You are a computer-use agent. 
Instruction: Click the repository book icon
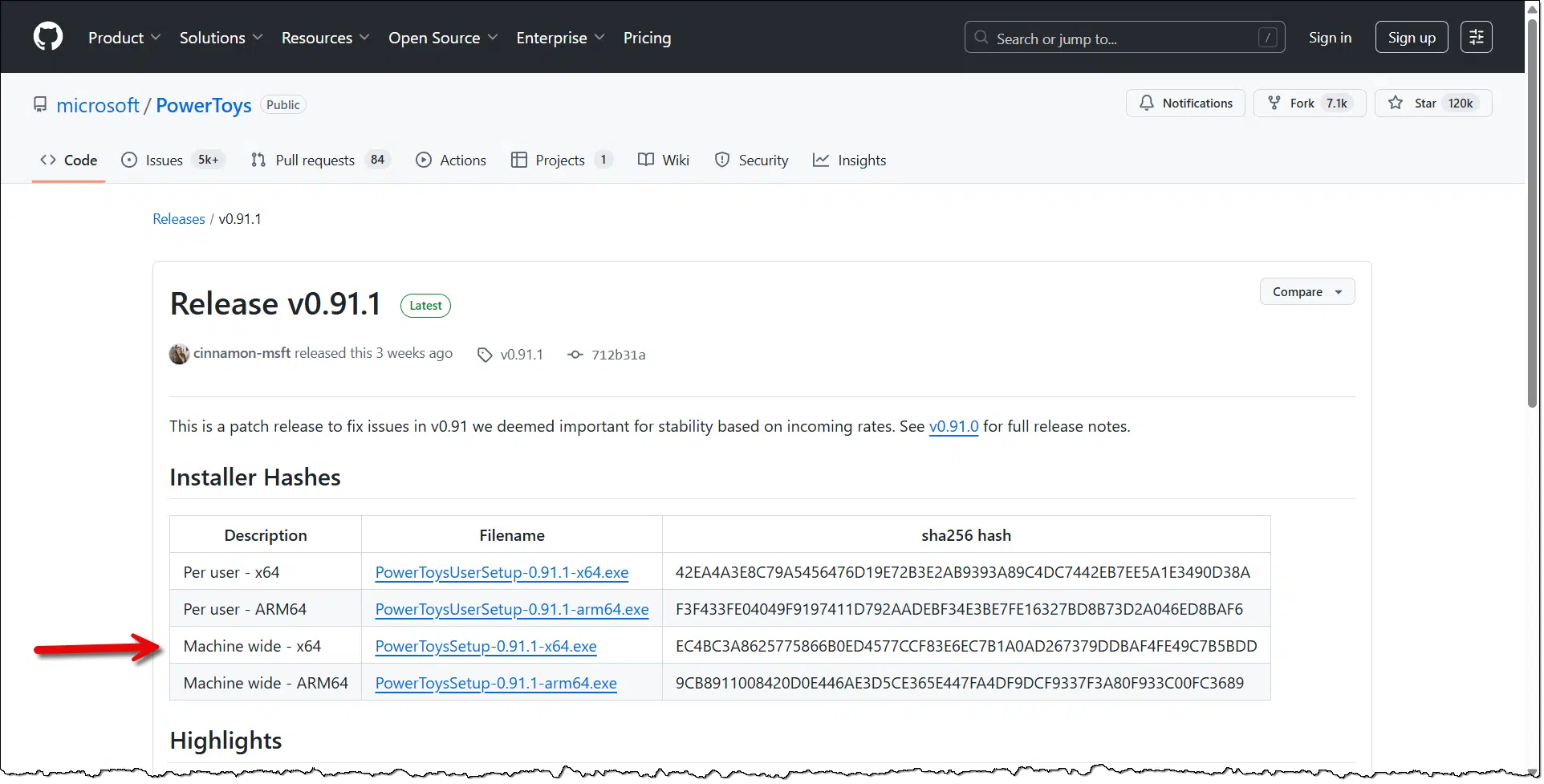pyautogui.click(x=40, y=104)
